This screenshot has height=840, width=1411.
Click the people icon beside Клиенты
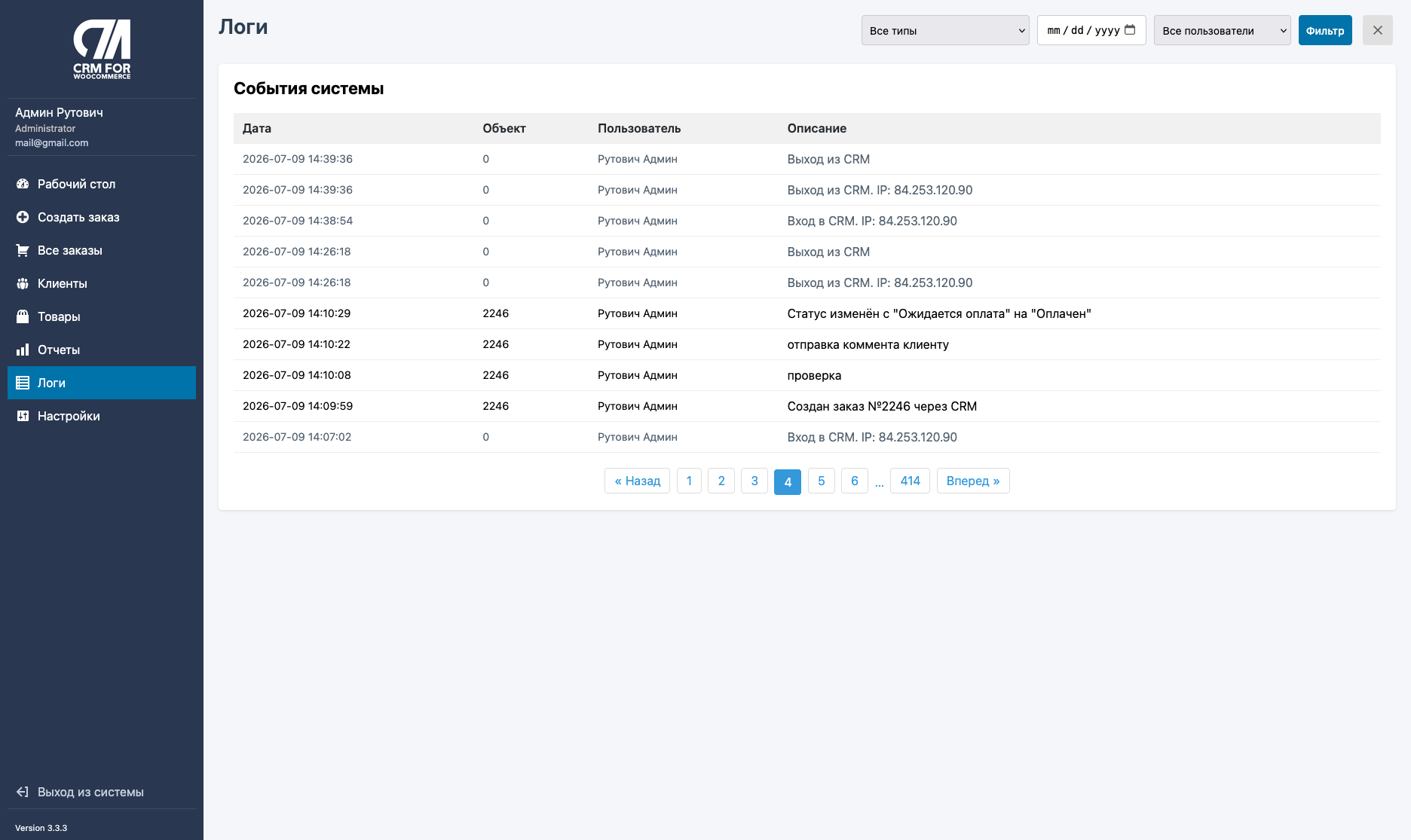click(x=23, y=283)
